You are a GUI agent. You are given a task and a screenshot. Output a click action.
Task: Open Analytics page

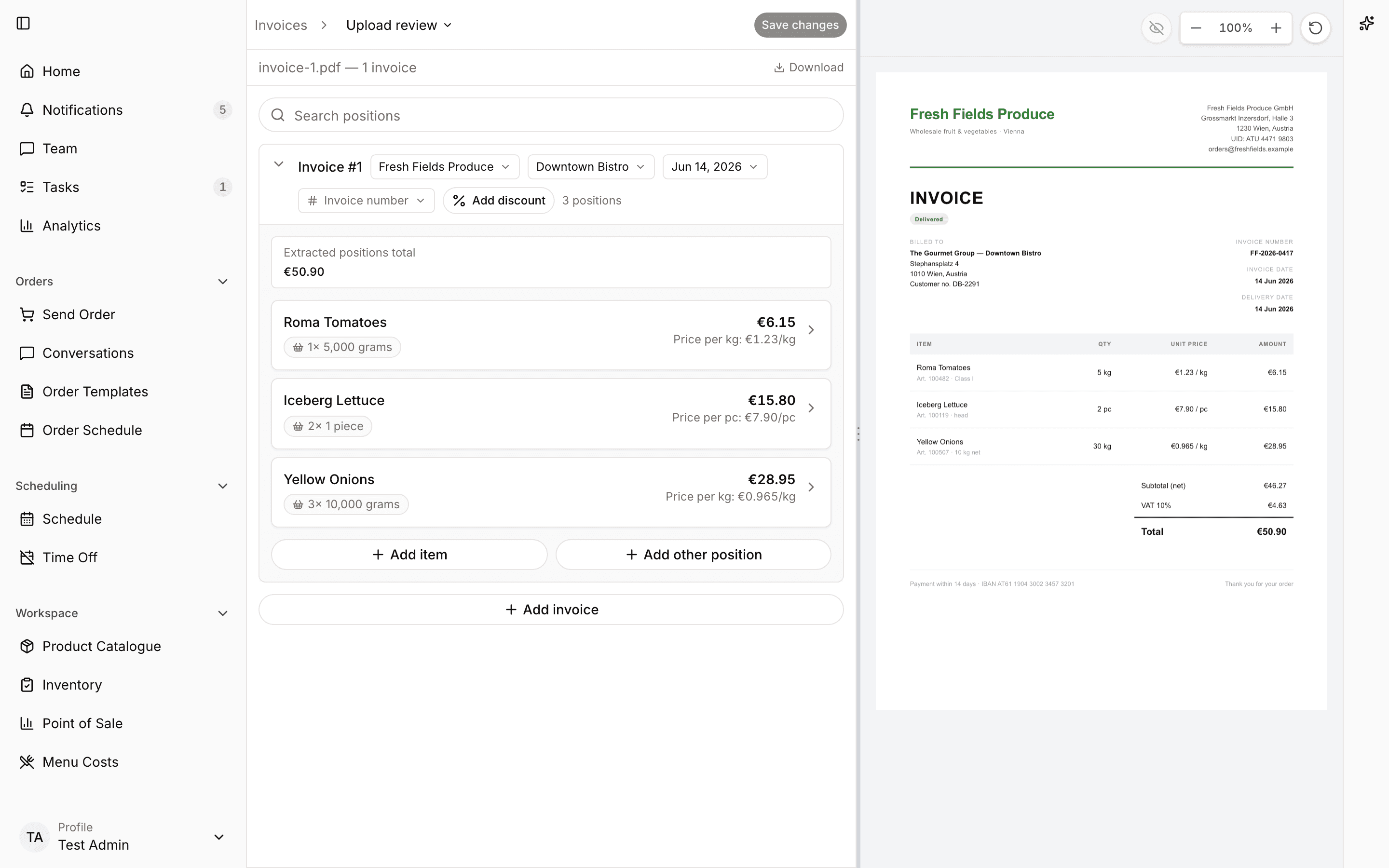pos(123,226)
